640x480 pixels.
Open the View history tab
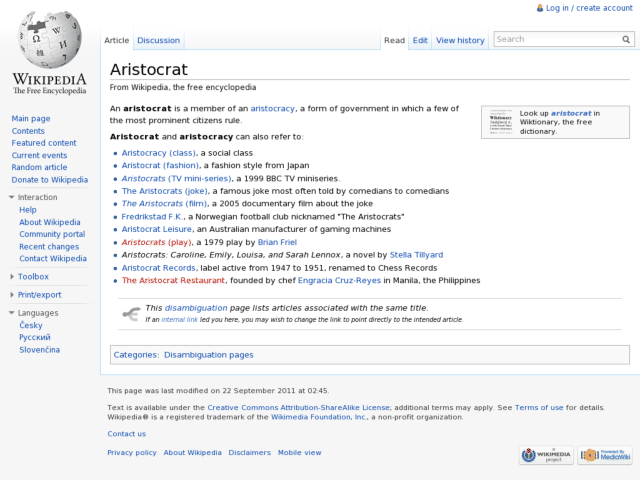click(460, 40)
